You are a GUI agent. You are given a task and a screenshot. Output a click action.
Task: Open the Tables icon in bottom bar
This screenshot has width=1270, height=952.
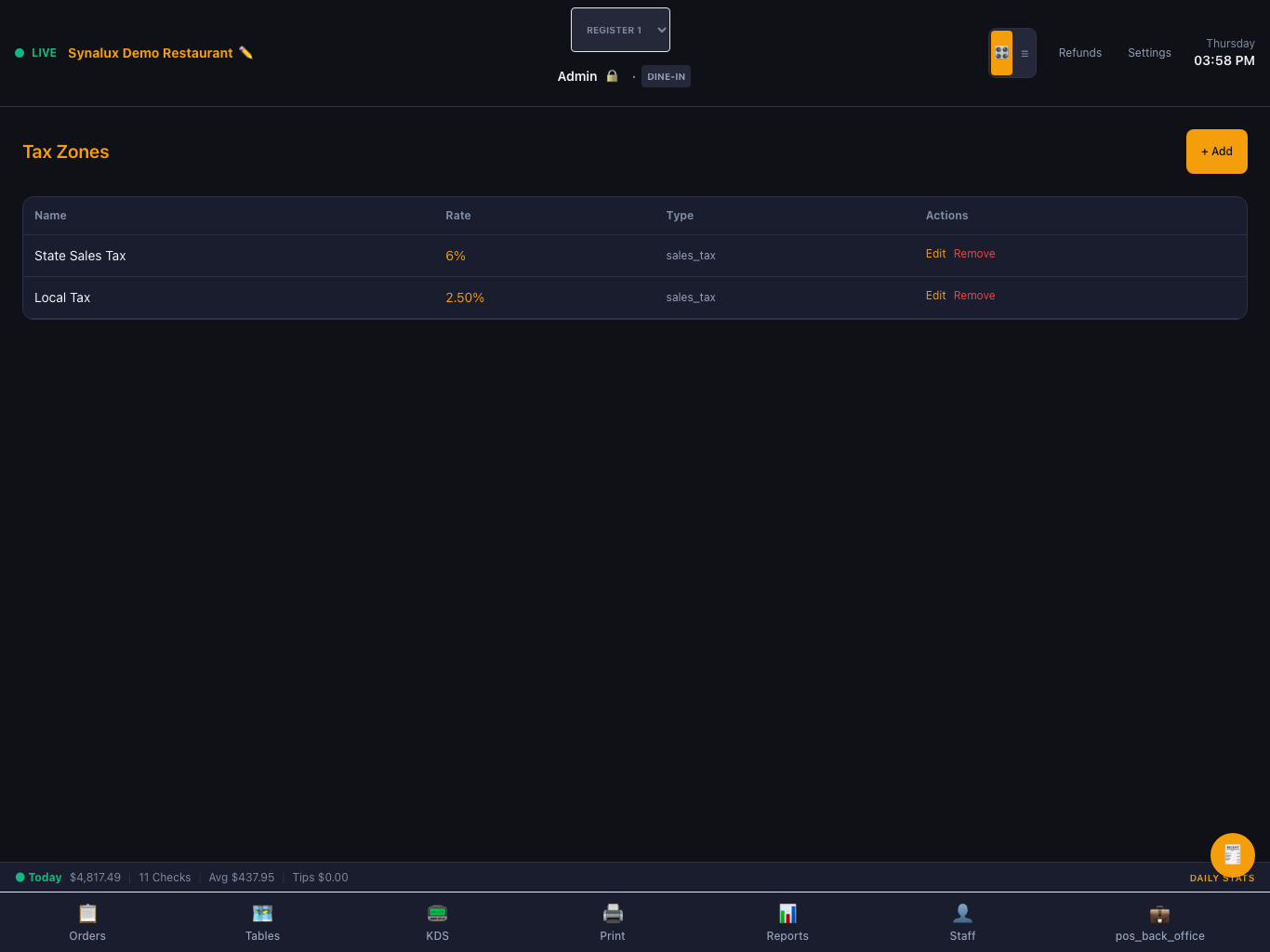pos(262,913)
